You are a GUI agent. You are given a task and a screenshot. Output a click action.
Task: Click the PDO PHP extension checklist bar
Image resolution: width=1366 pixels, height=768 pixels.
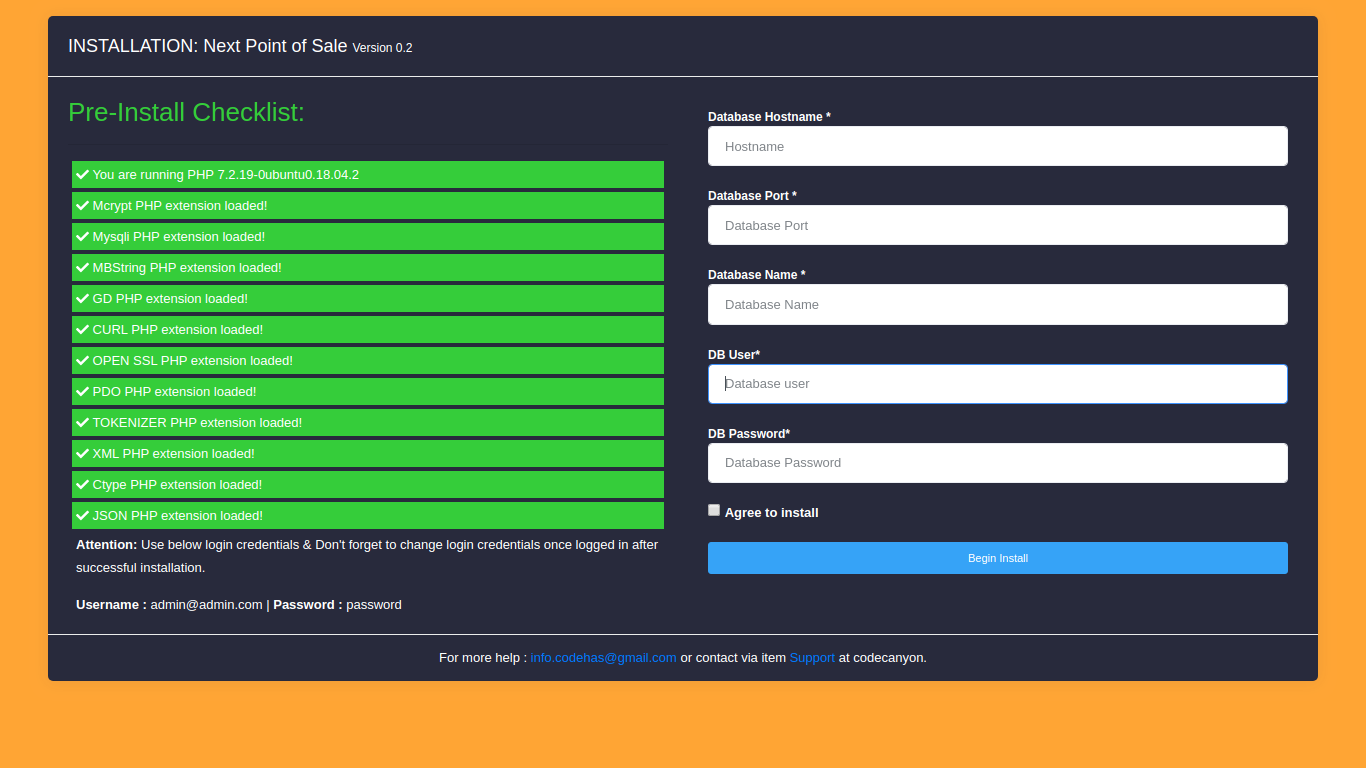pos(367,391)
